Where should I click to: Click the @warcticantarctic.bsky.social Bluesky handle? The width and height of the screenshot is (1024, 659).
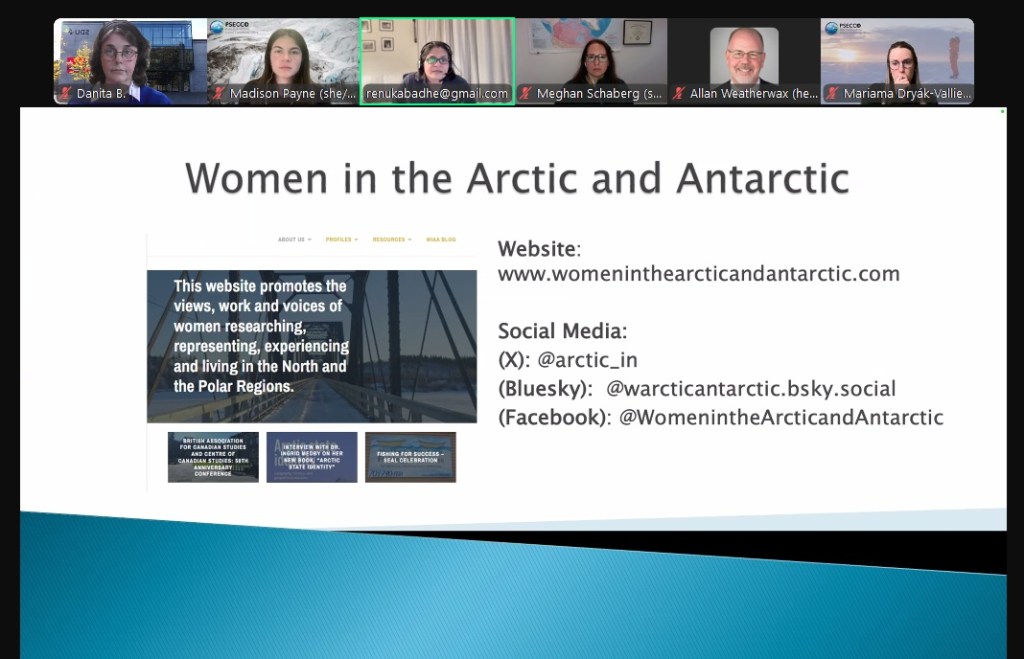pyautogui.click(x=751, y=389)
